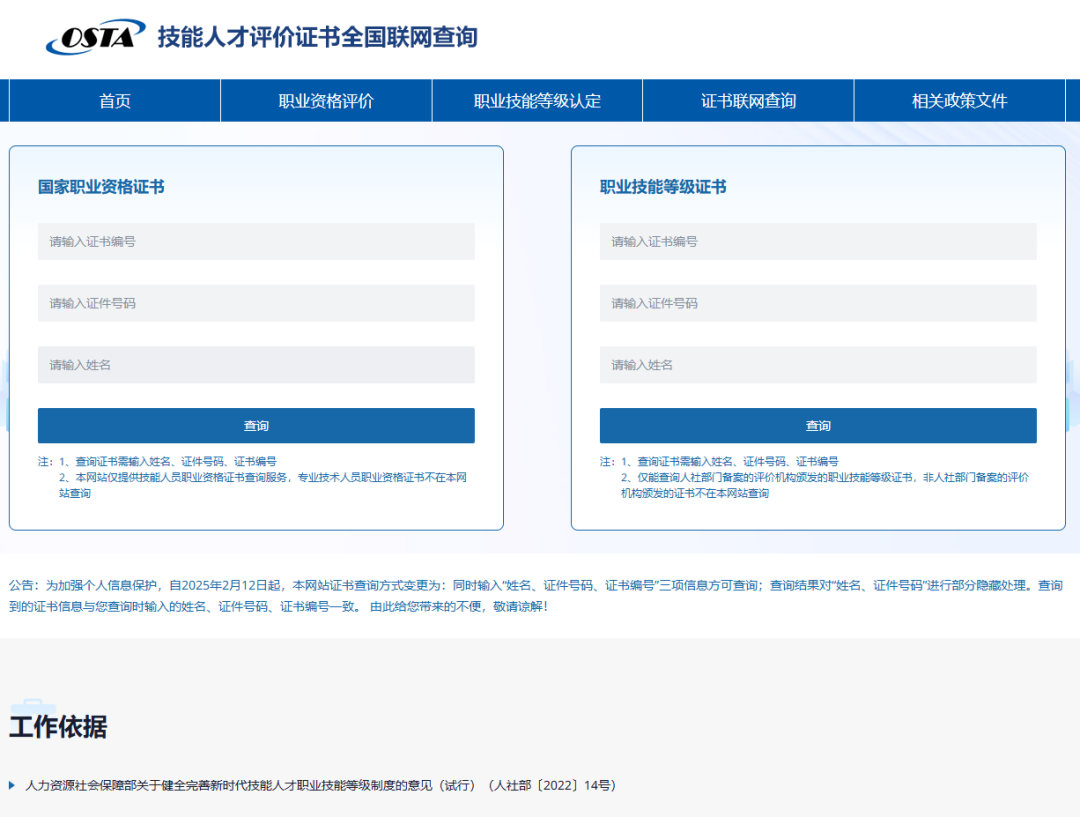Click ID number field in 职业技能等级证书 form
Viewport: 1080px width, 817px height.
818,303
